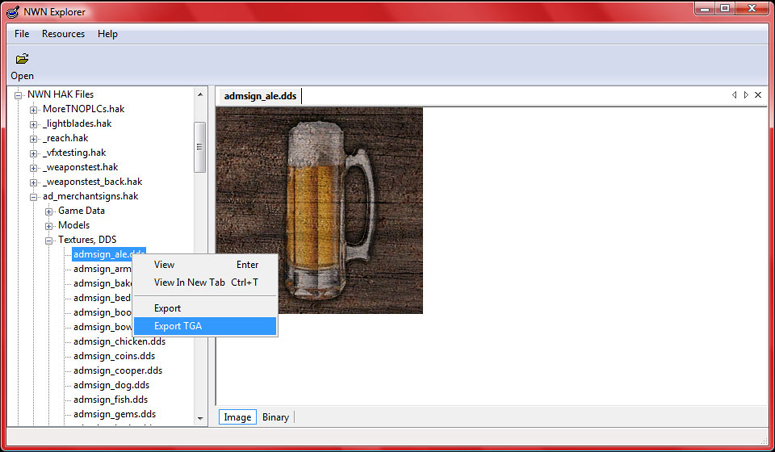Maximize the NWN Explorer window
This screenshot has width=775, height=452.
tap(725, 8)
